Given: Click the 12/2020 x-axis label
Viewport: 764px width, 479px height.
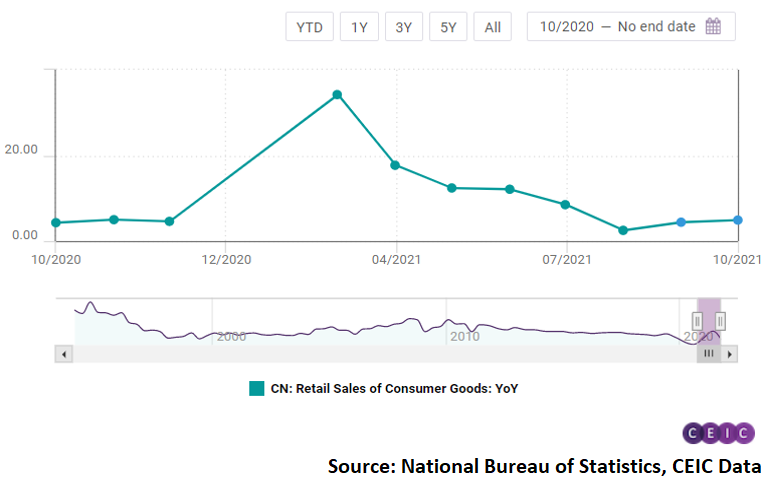Looking at the screenshot, I should tap(226, 260).
